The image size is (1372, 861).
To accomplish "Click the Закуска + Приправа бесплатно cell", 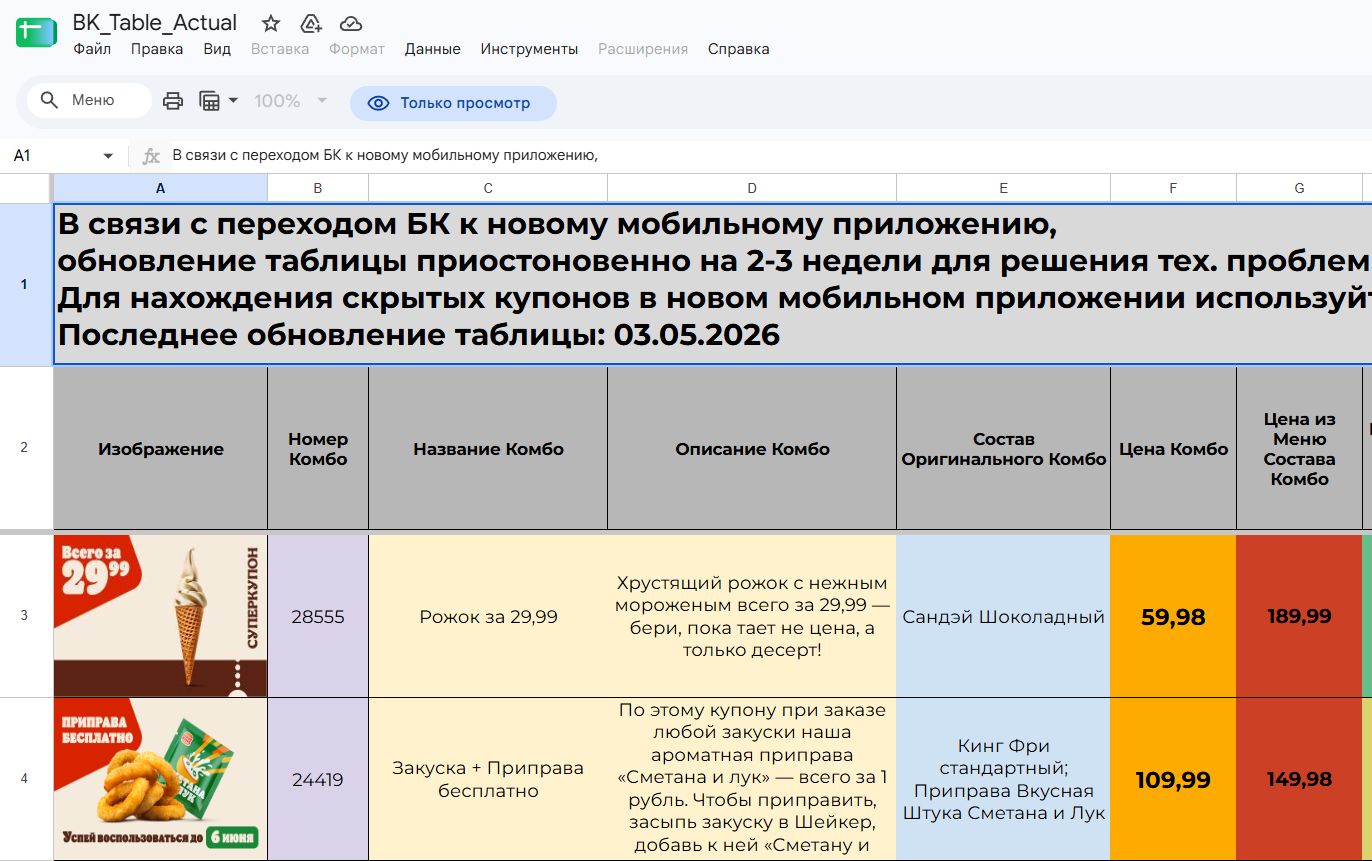I will [x=488, y=779].
